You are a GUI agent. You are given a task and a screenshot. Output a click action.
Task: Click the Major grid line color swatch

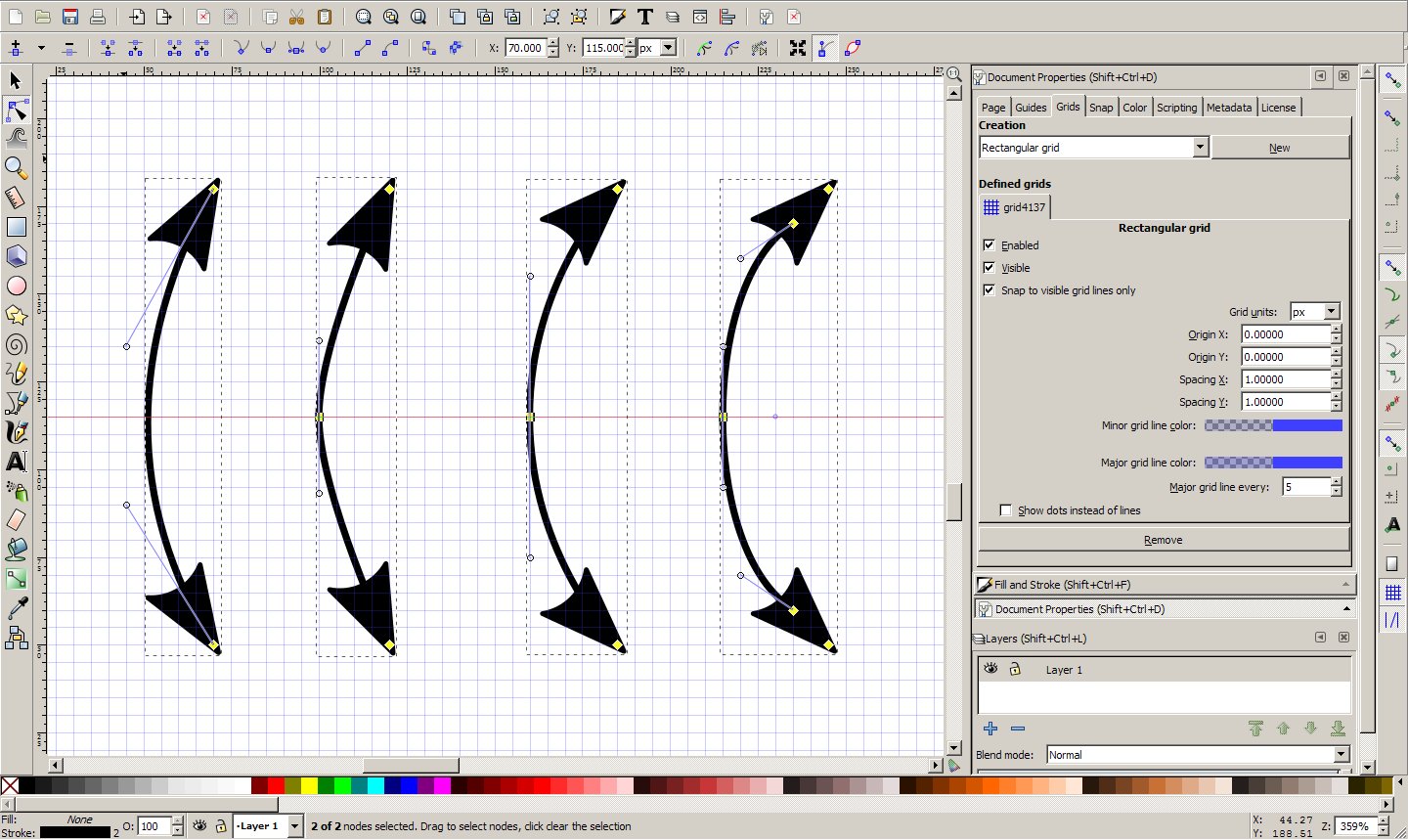pos(1273,463)
